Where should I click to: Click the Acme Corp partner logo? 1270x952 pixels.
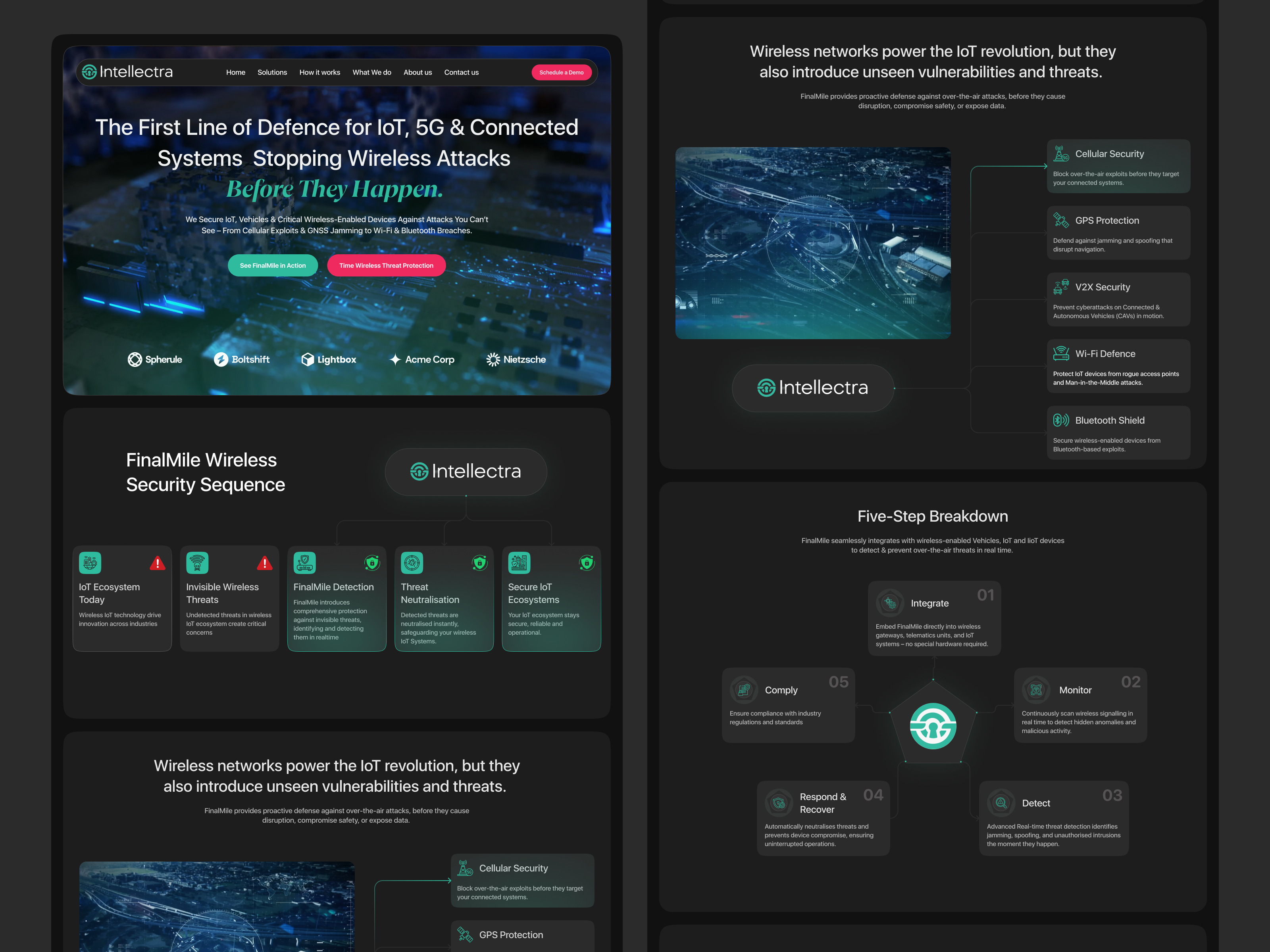[x=423, y=359]
